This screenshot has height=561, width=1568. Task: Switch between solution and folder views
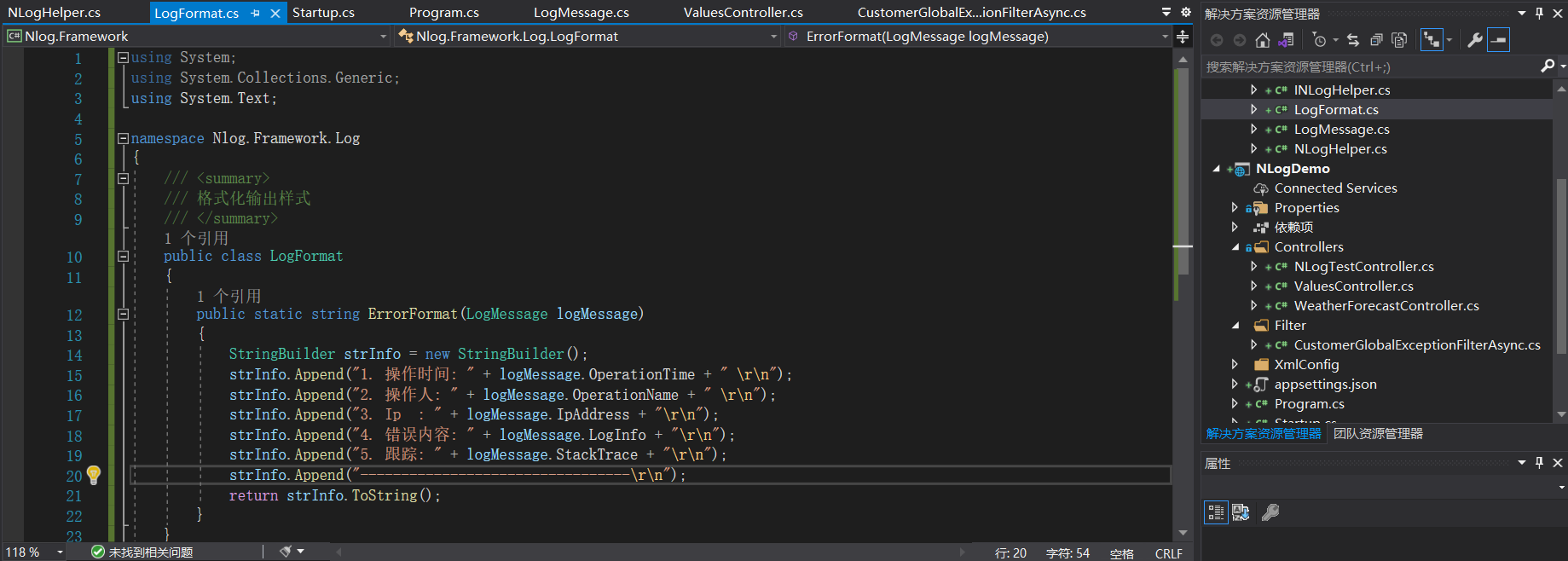pyautogui.click(x=1287, y=40)
